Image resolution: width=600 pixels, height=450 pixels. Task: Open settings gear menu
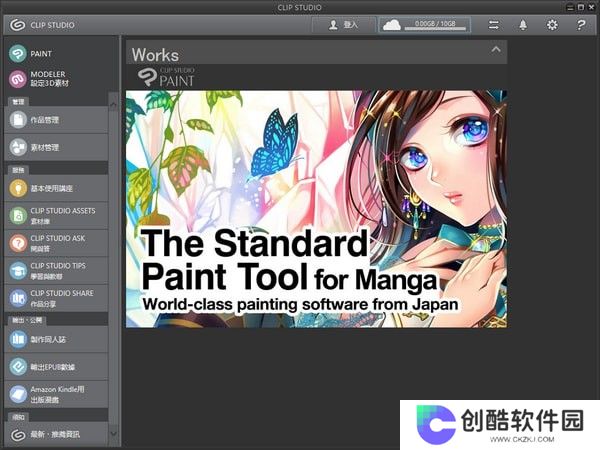(x=552, y=25)
